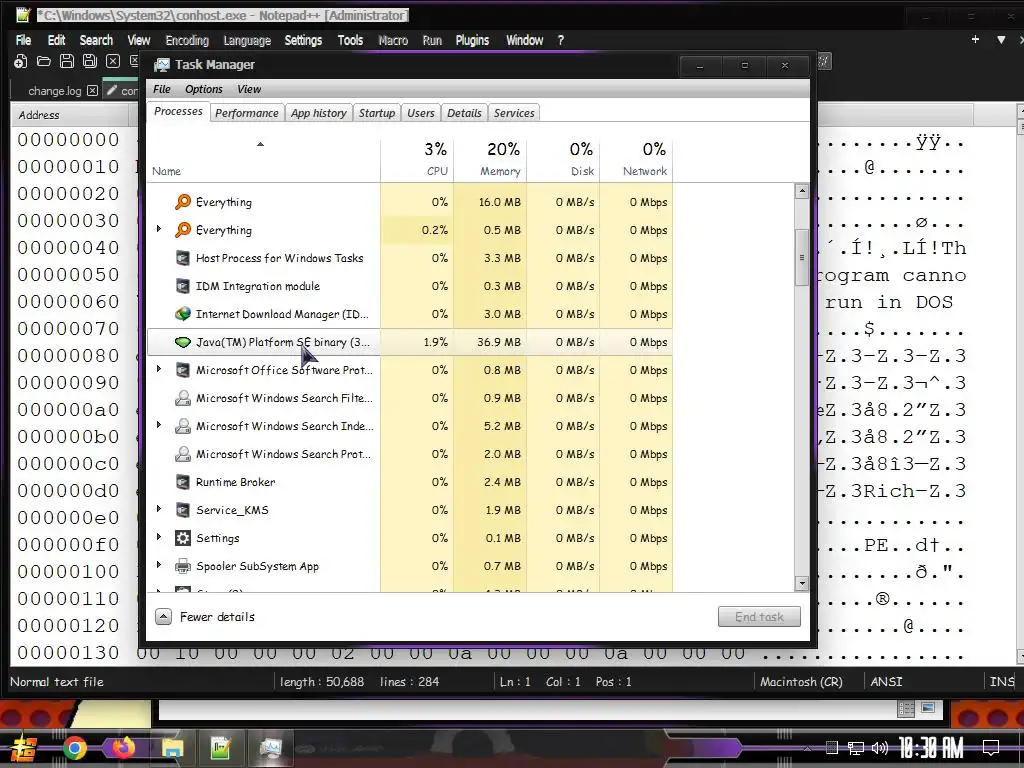Click the Host Process for Windows Tasks icon
This screenshot has width=1024, height=768.
tap(183, 258)
